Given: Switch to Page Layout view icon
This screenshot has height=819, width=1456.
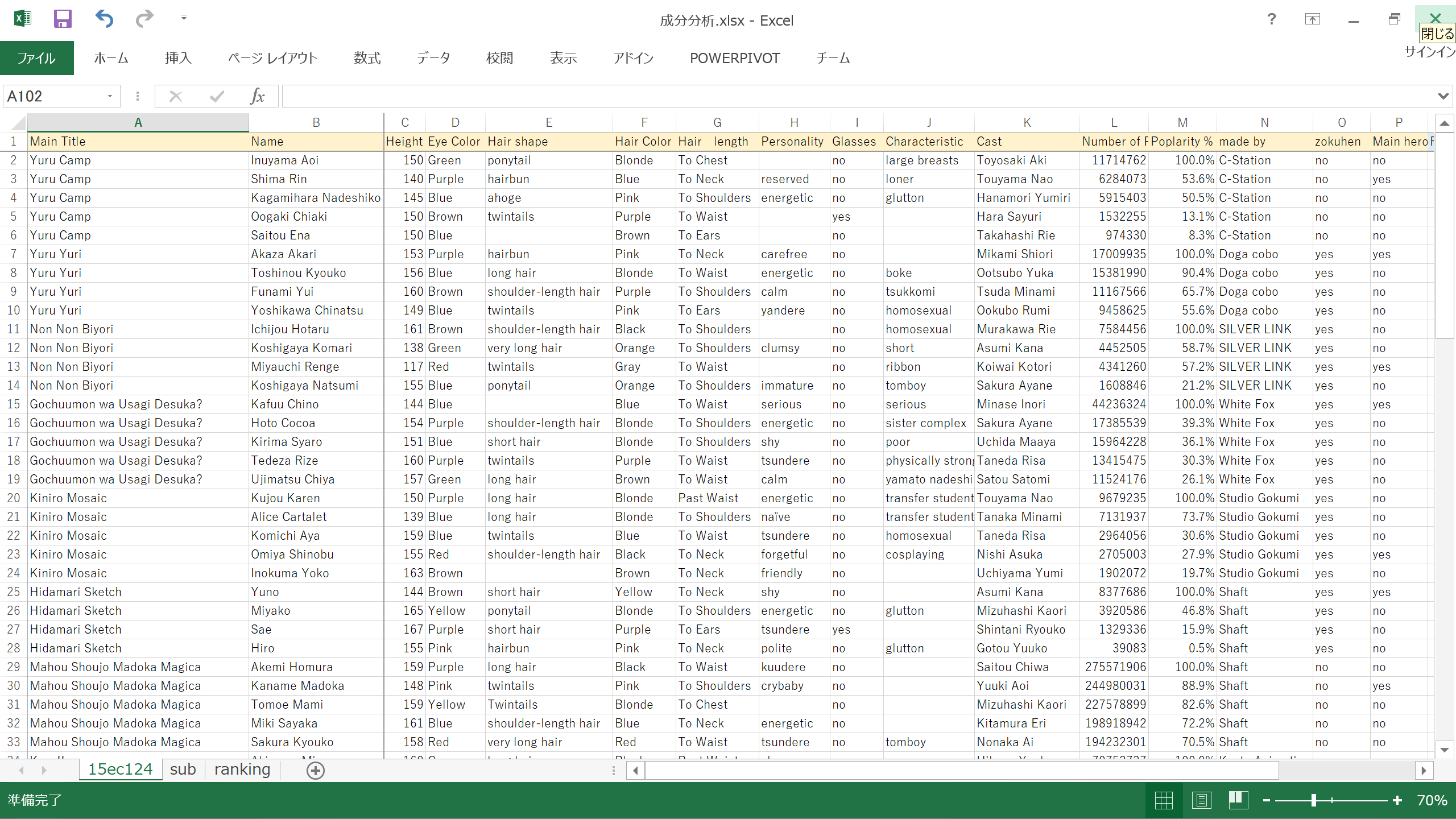Looking at the screenshot, I should point(1201,800).
